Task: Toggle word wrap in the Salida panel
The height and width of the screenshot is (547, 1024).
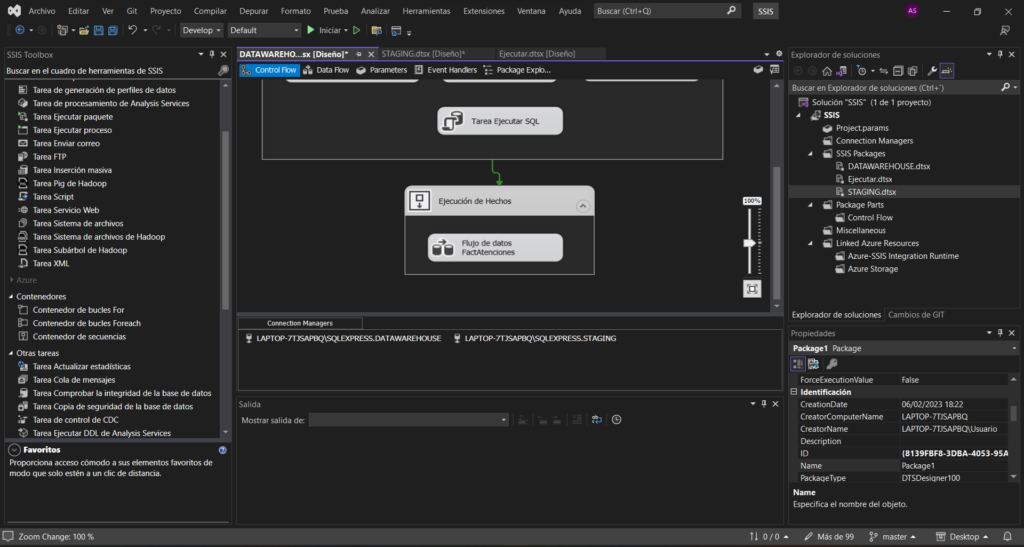Action: coord(596,420)
